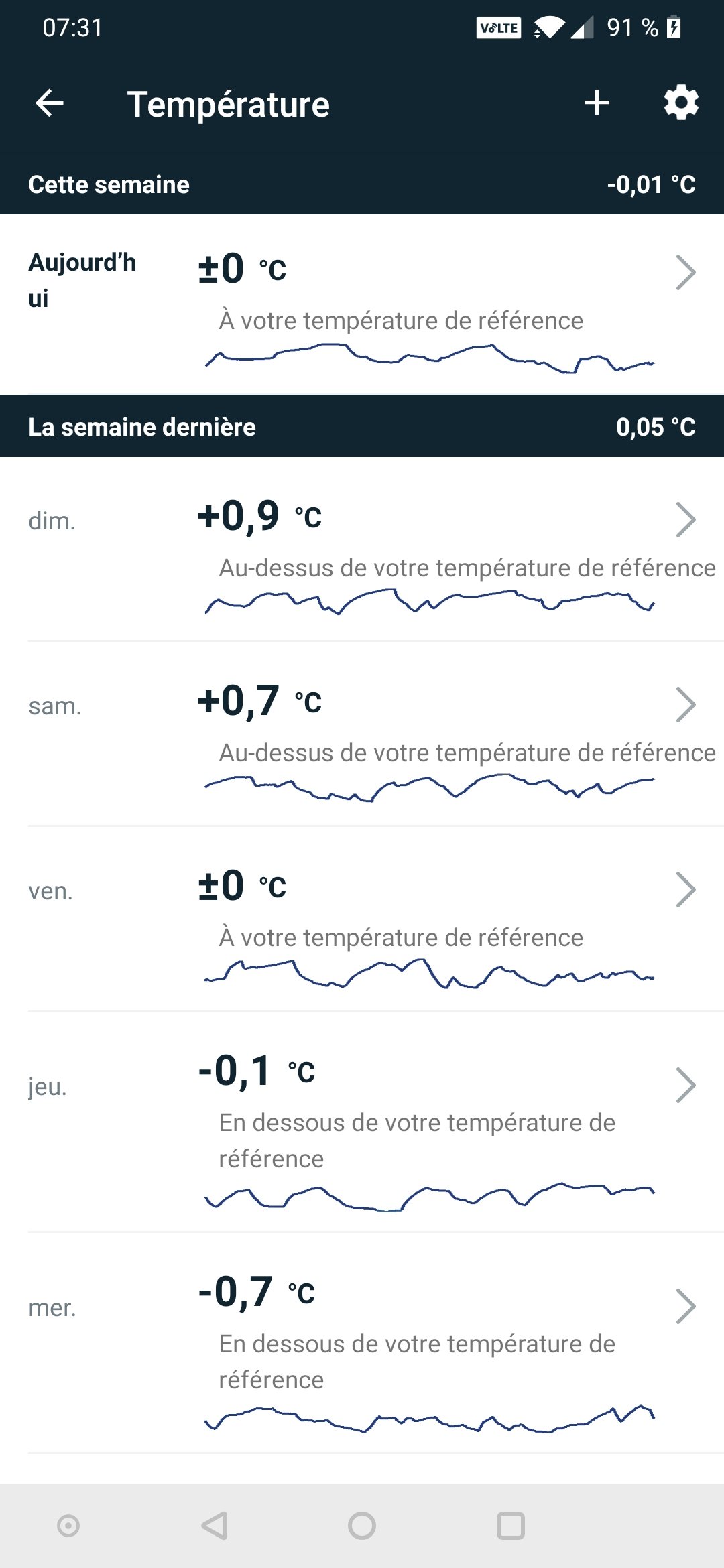Open mer. details via chevron arrow
This screenshot has height=1568, width=724.
point(685,1307)
